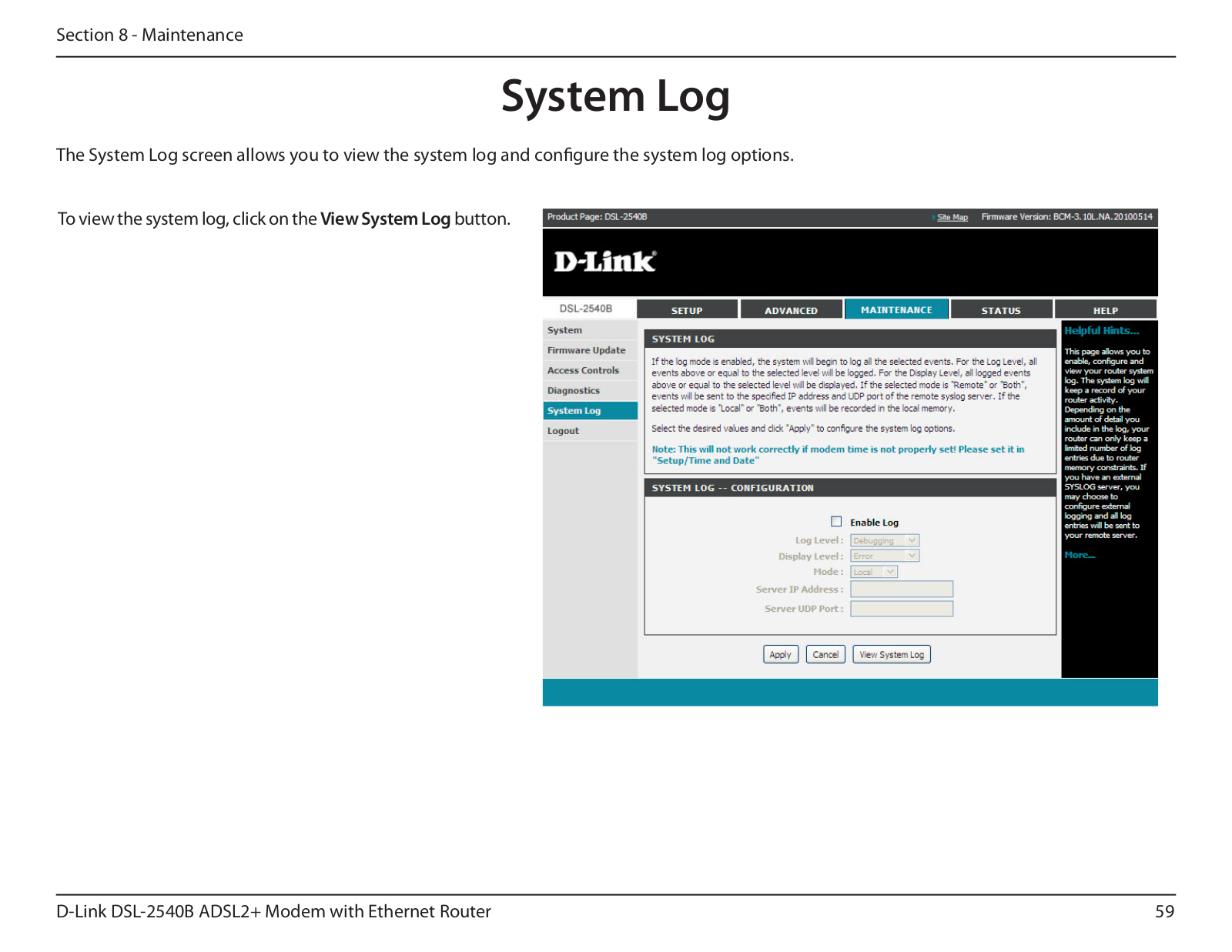The image size is (1232, 952).
Task: Open the More... link in Helpful Hints
Action: click(1080, 555)
